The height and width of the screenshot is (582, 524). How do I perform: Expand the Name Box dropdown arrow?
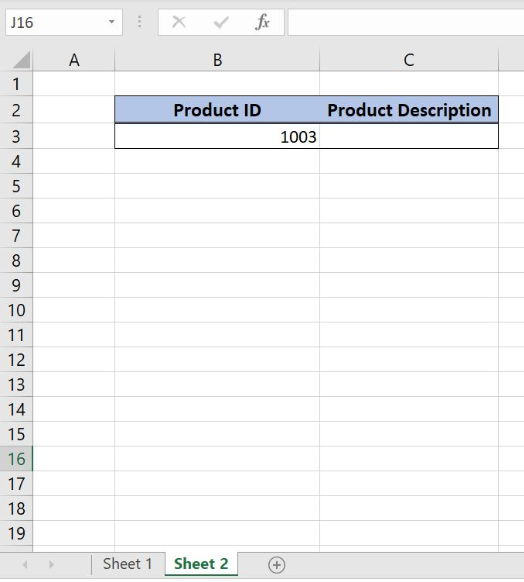tap(112, 22)
